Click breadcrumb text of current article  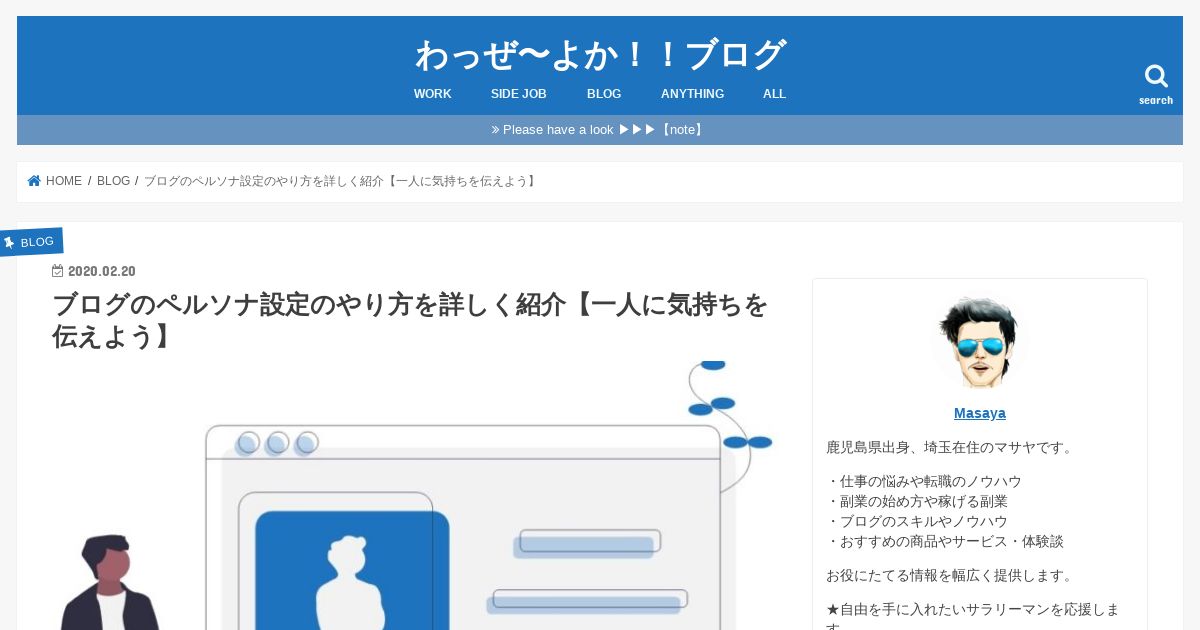pyautogui.click(x=342, y=181)
